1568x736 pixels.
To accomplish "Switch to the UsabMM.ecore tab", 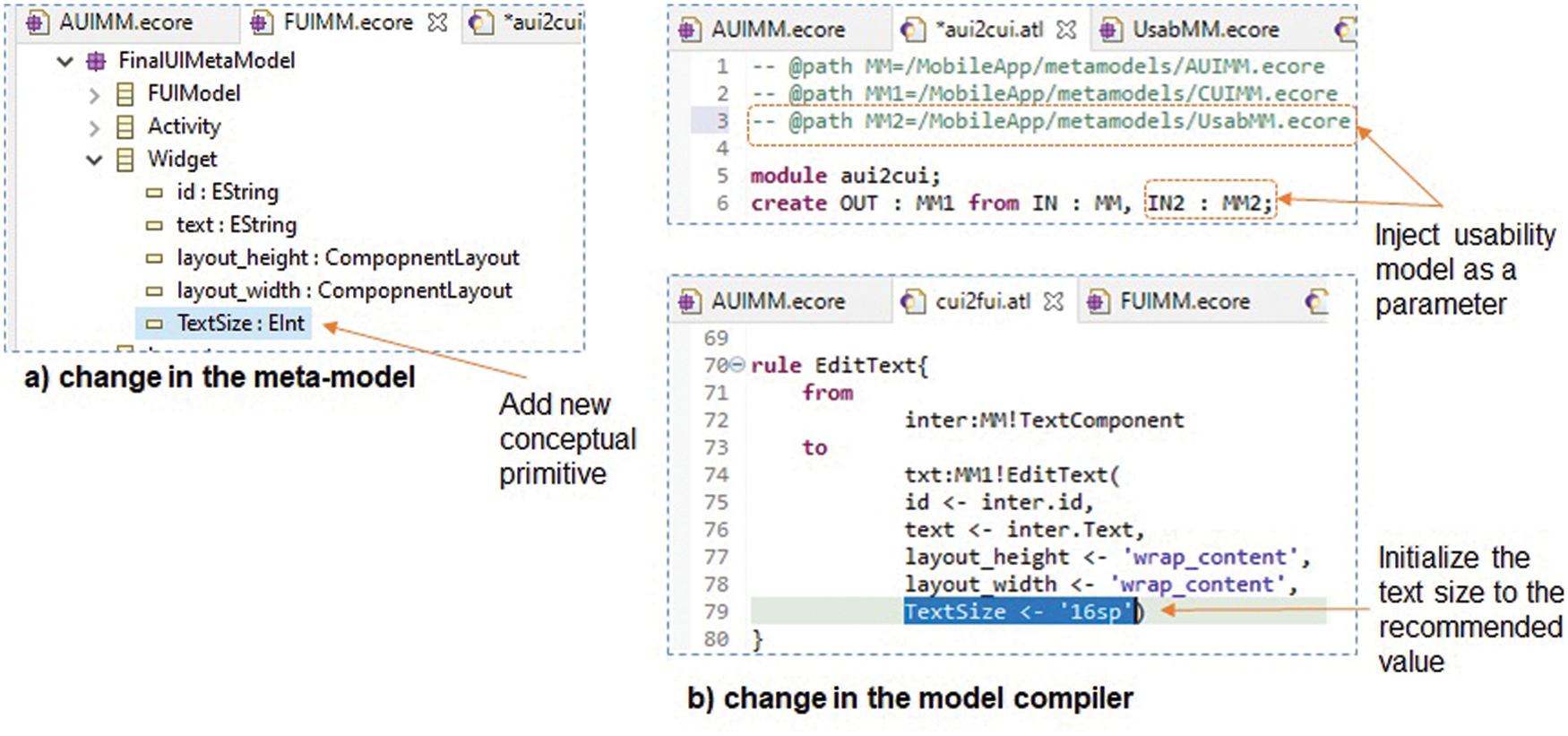I will pos(1204,30).
